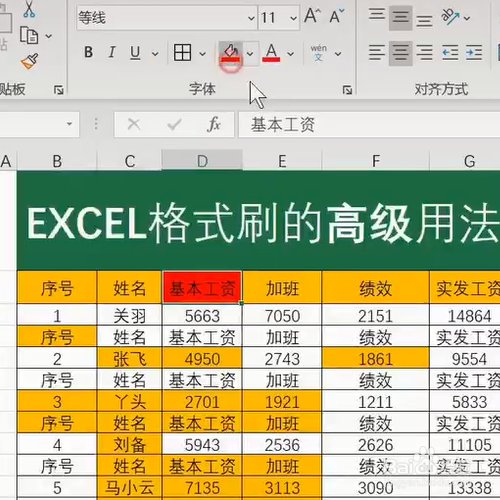Open the fill color palette arrow
The height and width of the screenshot is (500, 500).
250,53
